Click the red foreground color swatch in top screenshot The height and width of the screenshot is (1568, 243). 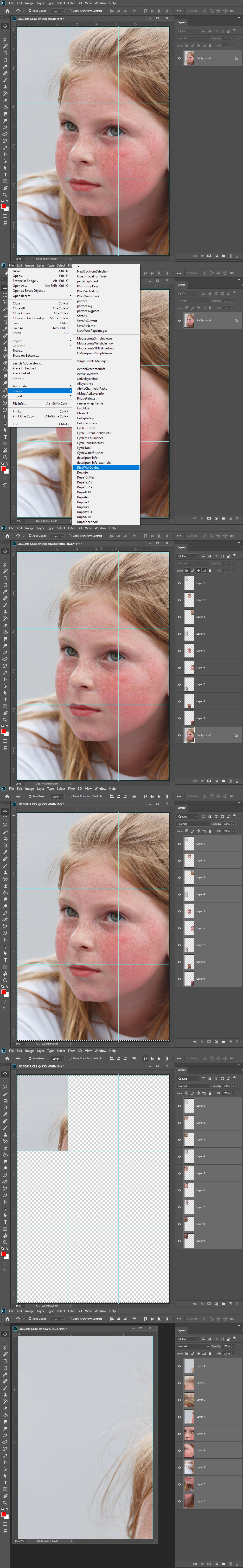coord(4,206)
